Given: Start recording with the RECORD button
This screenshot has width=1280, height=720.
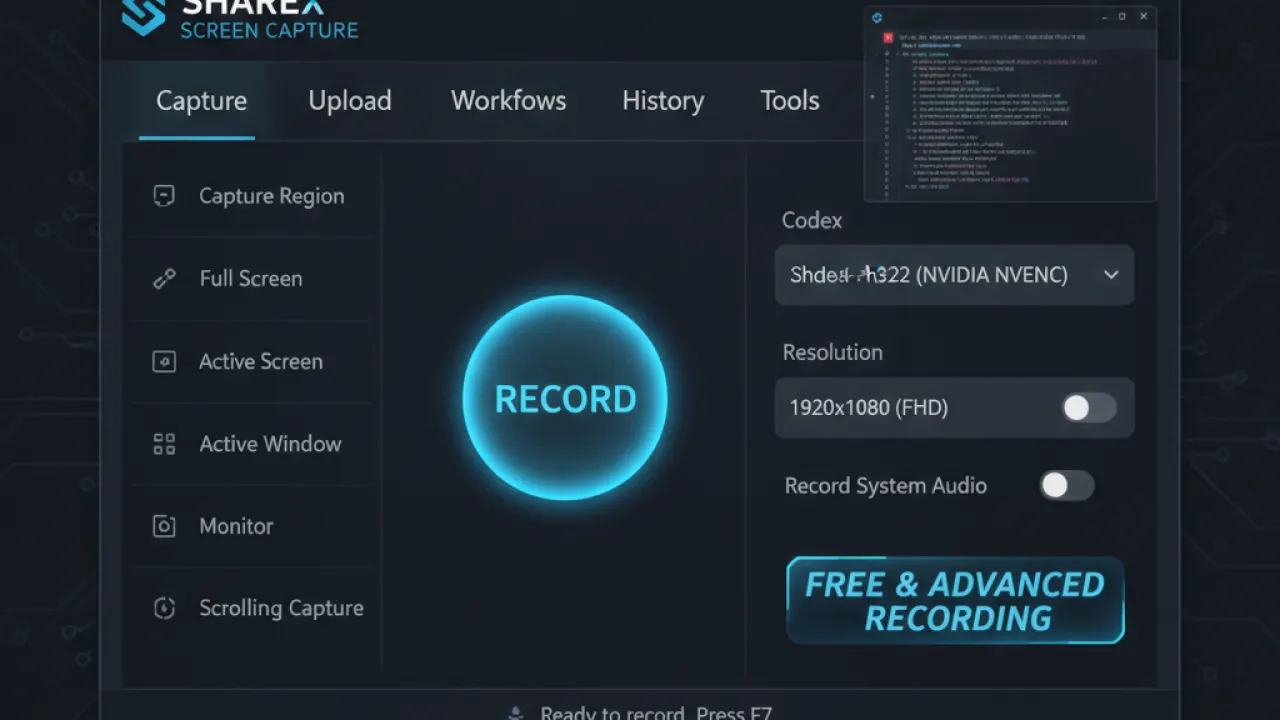Looking at the screenshot, I should click(x=565, y=398).
